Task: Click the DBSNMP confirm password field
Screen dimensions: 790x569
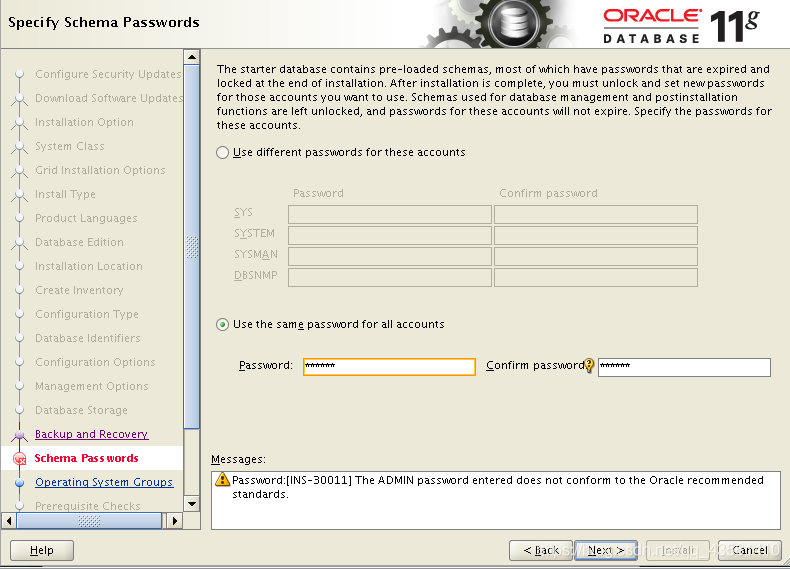Action: pyautogui.click(x=596, y=277)
